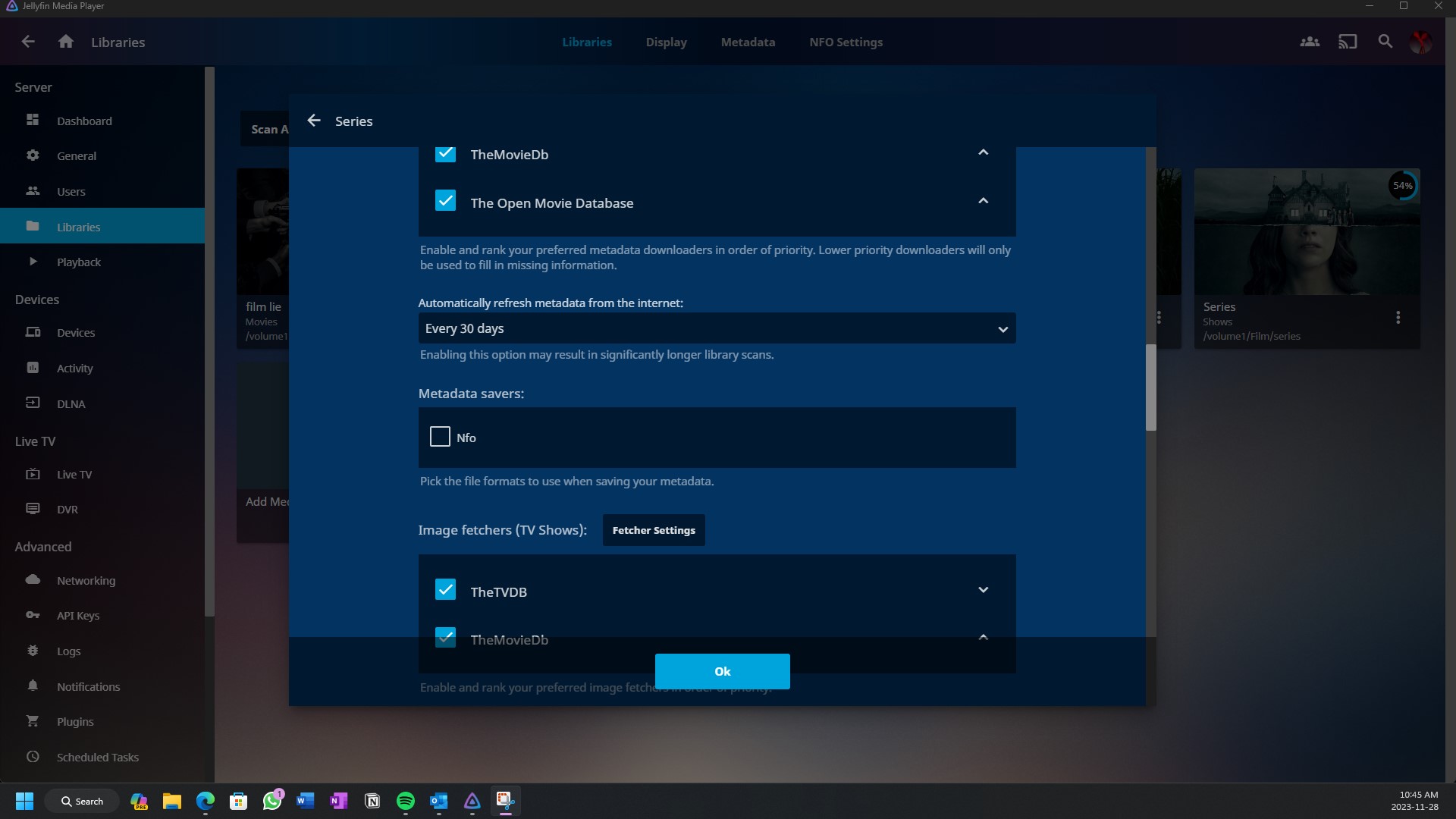This screenshot has height=819, width=1456.
Task: Move TheTVDB image fetcher down
Action: [983, 590]
